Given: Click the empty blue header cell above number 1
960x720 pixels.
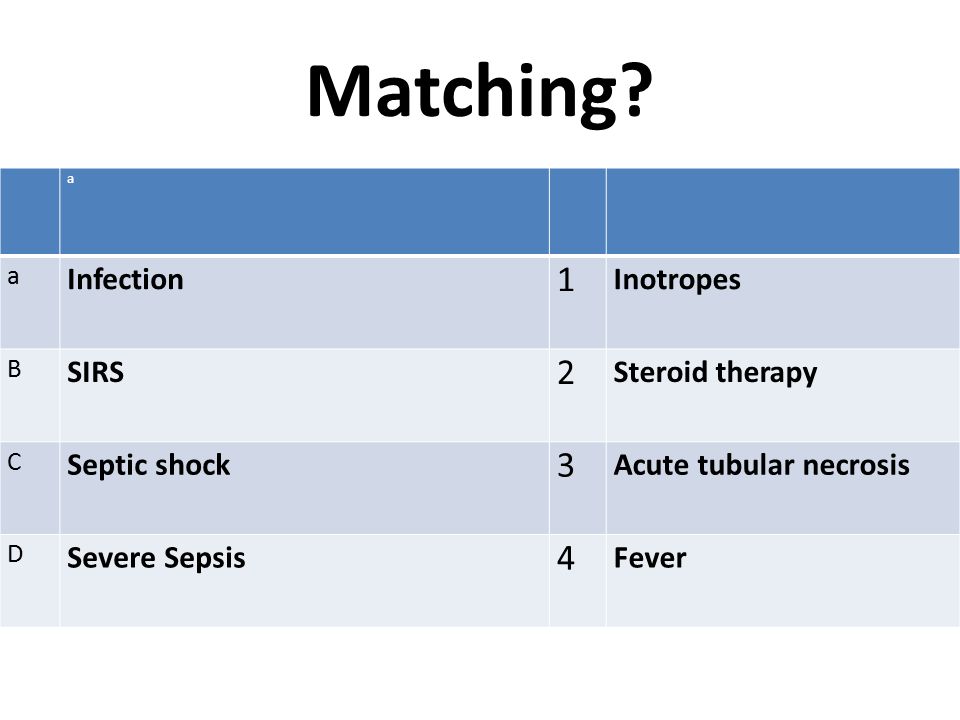Looking at the screenshot, I should [578, 211].
